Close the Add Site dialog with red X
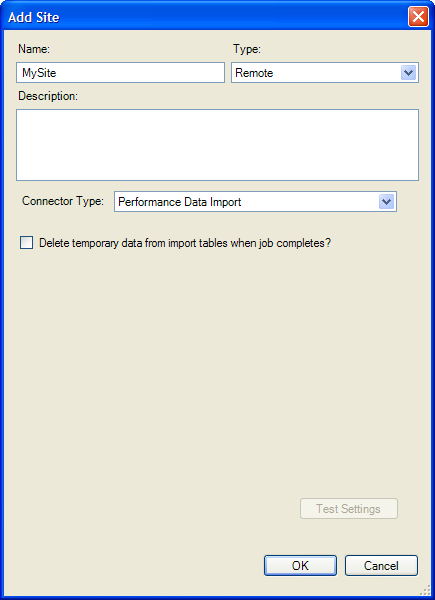 pos(418,17)
